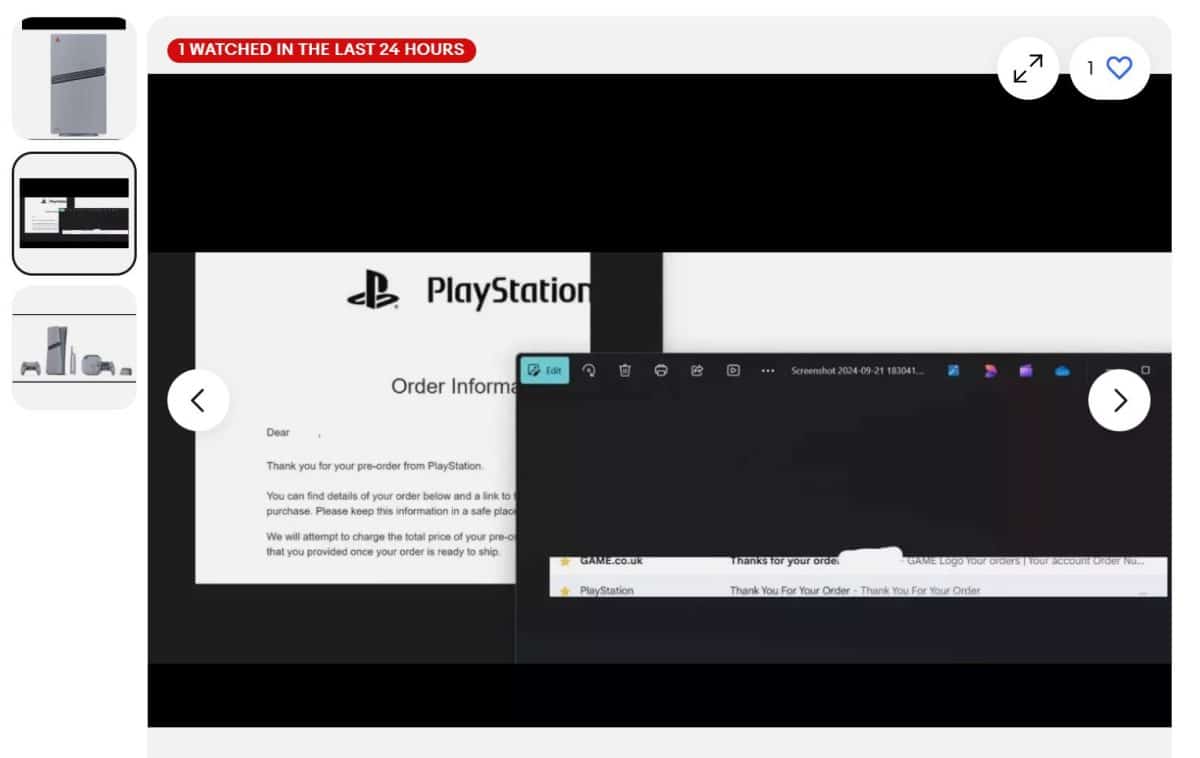Toggle the star on the PlayStation email

click(x=565, y=591)
